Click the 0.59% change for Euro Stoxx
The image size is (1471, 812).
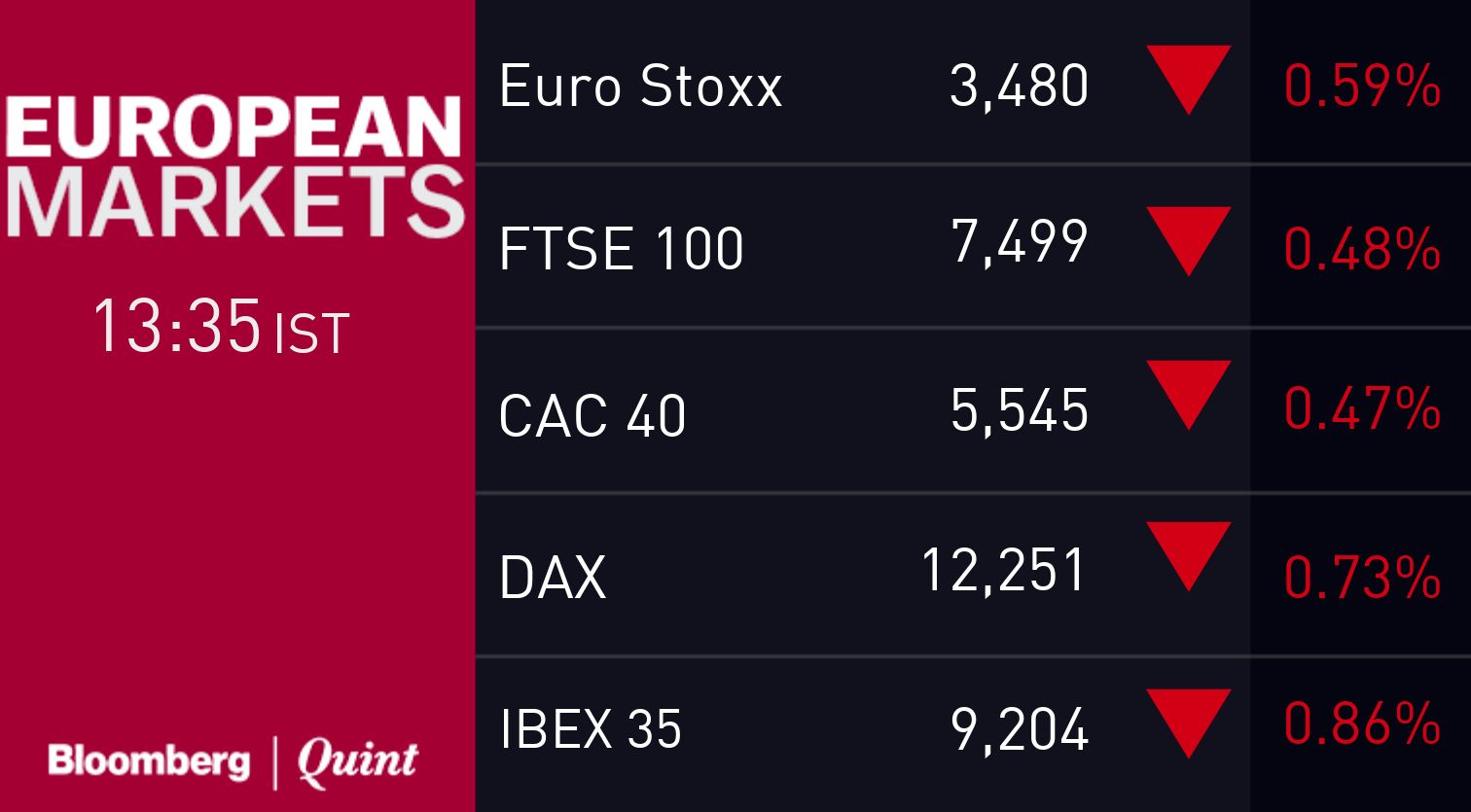click(1361, 87)
